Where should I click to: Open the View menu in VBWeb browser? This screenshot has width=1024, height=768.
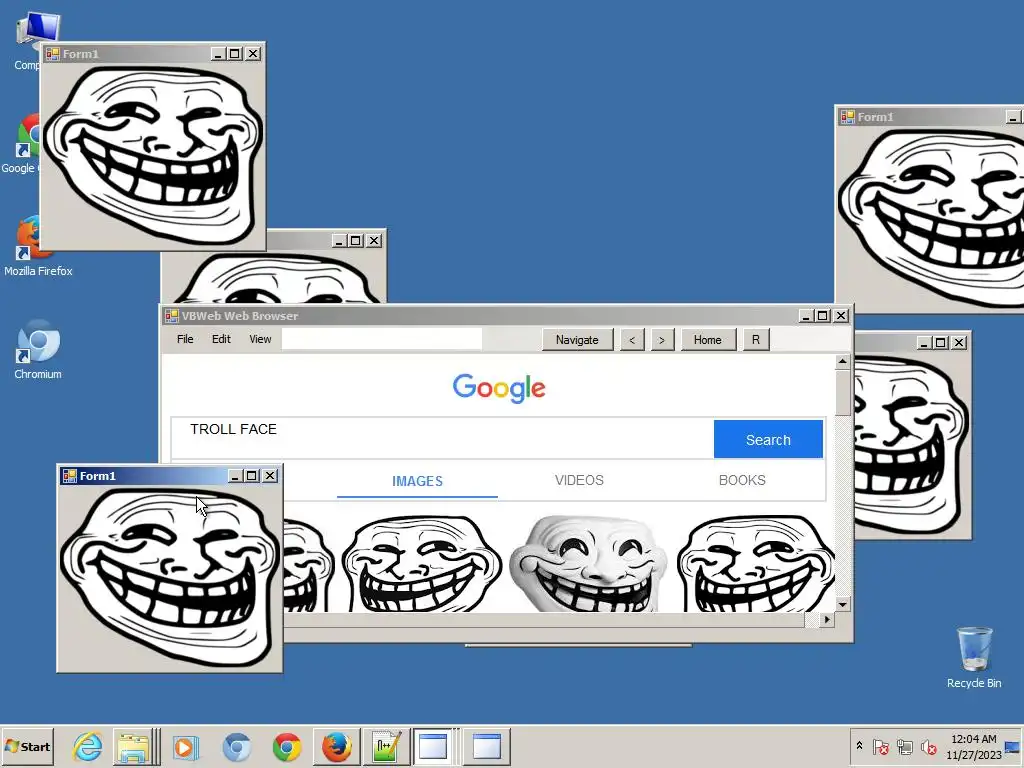tap(260, 339)
